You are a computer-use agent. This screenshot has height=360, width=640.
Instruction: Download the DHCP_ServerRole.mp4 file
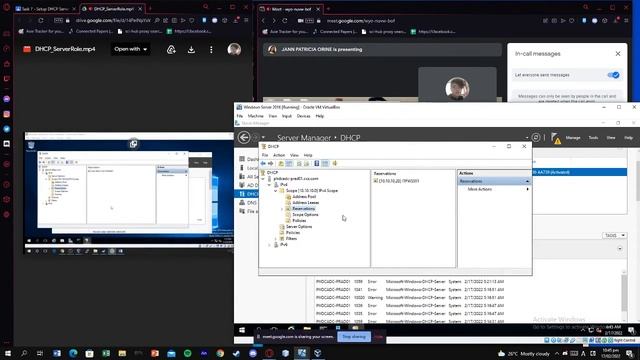coord(191,49)
